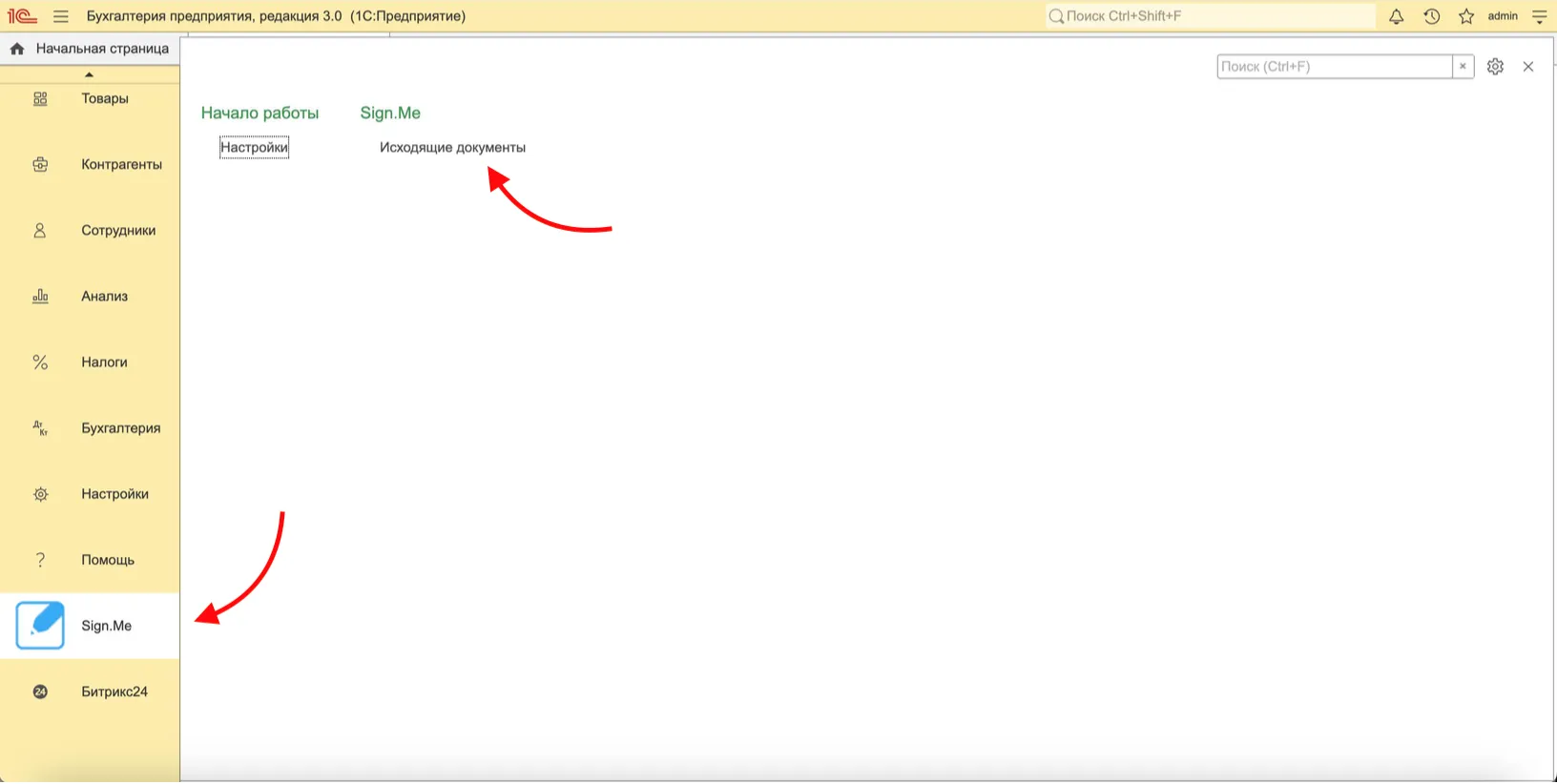Click the Контрагенты section icon
Screen dimensions: 1557x784
tap(40, 164)
